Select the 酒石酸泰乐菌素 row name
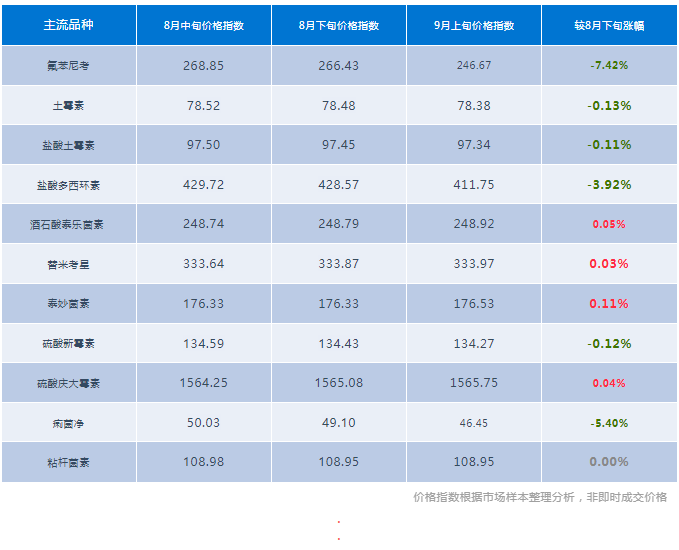The image size is (679, 550). coord(67,224)
